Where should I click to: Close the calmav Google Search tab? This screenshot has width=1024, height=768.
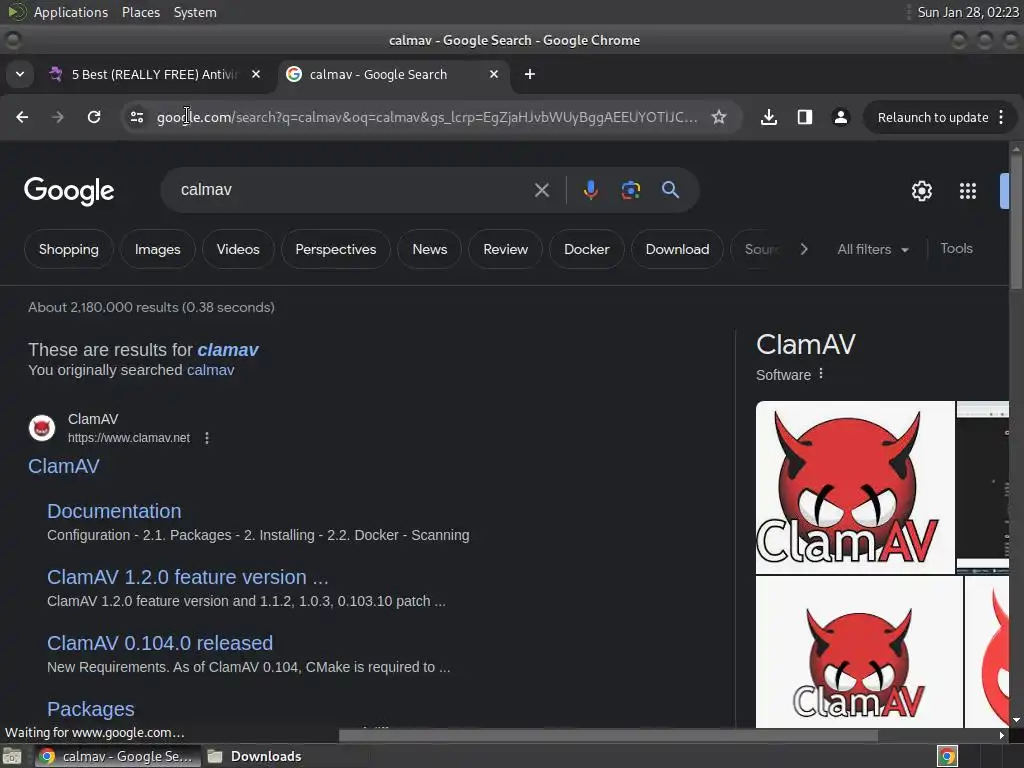click(494, 74)
